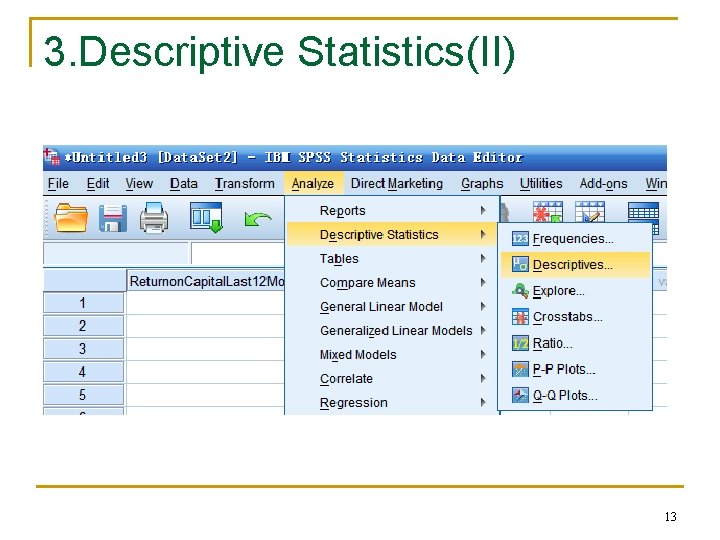This screenshot has width=720, height=540.
Task: Open the Graphs menu
Action: tap(482, 184)
